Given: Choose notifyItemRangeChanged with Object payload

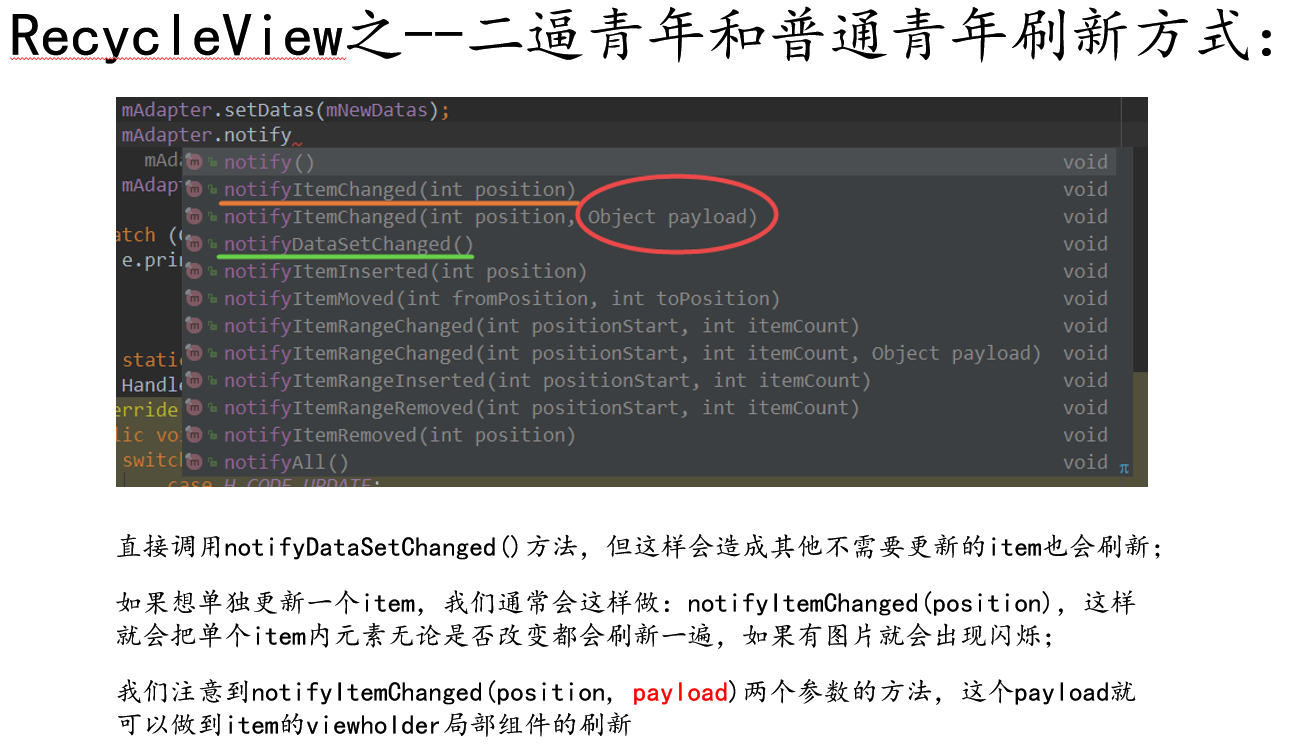Looking at the screenshot, I should pyautogui.click(x=649, y=353).
